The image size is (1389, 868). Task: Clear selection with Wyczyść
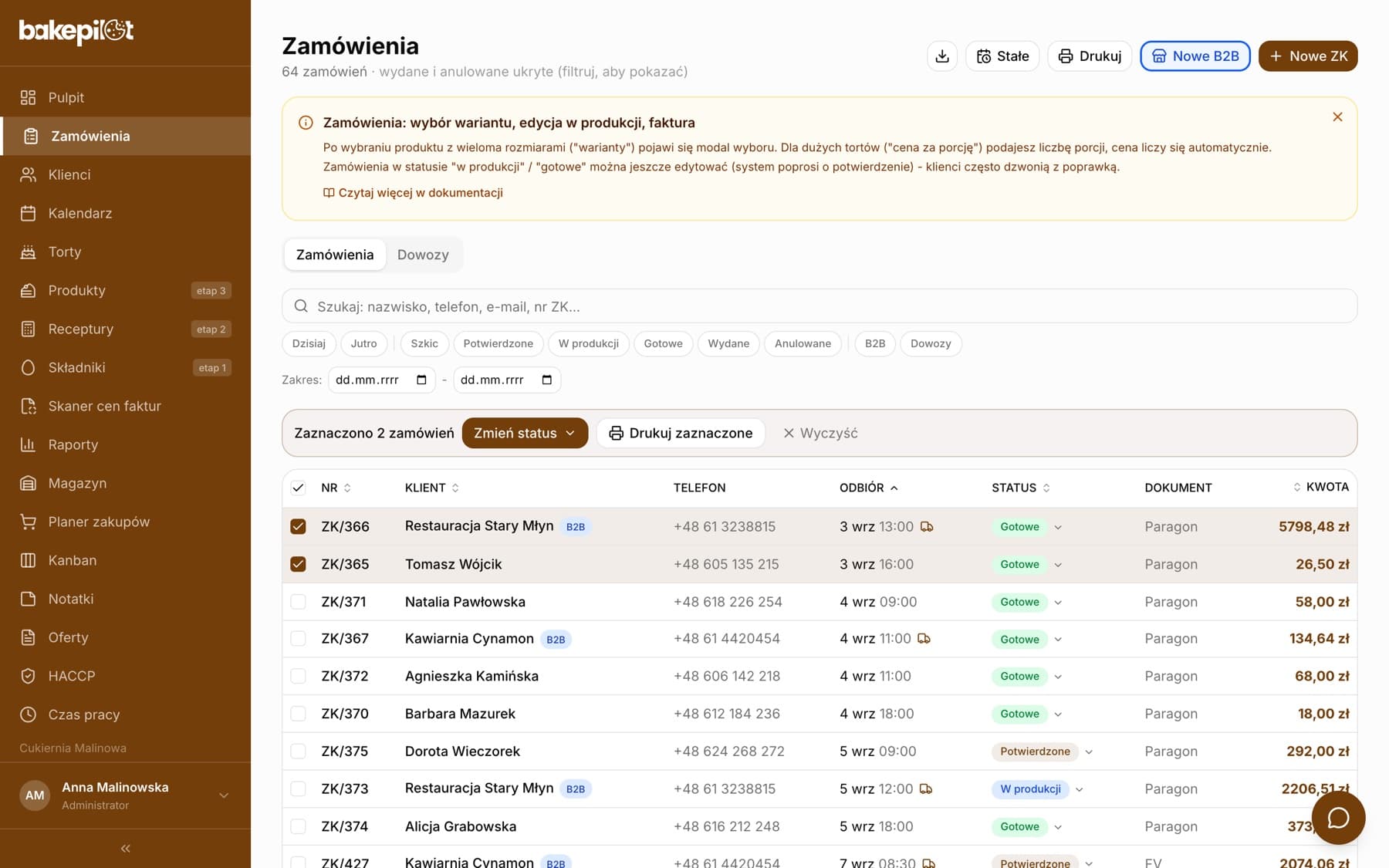pos(820,434)
